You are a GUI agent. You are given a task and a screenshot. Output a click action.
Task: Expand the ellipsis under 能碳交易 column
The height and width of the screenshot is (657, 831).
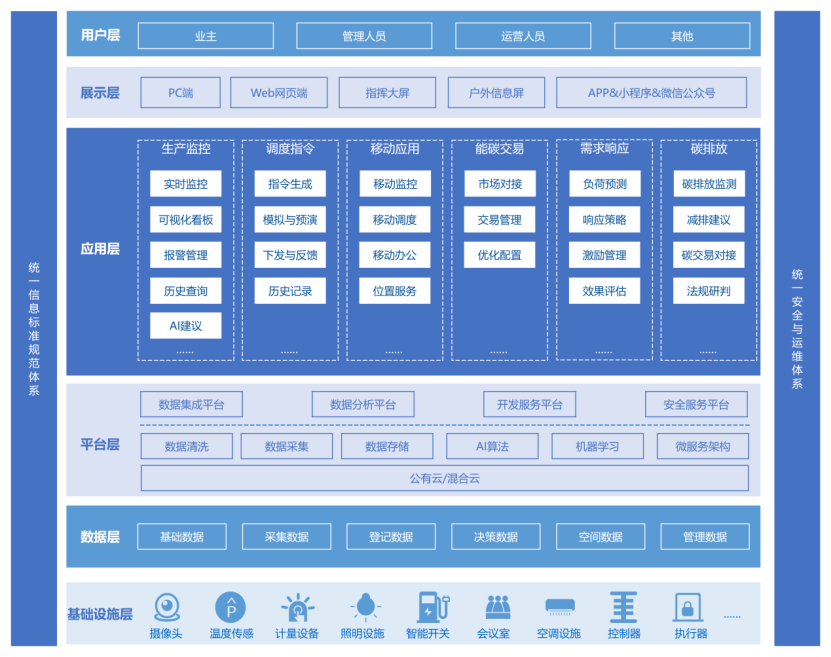coord(499,351)
